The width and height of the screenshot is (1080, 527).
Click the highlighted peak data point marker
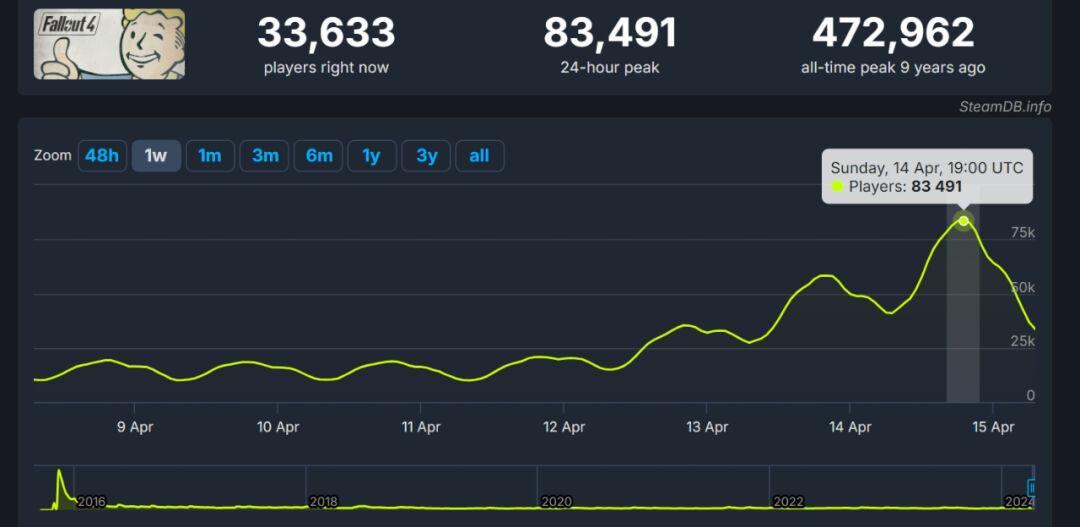coord(963,221)
